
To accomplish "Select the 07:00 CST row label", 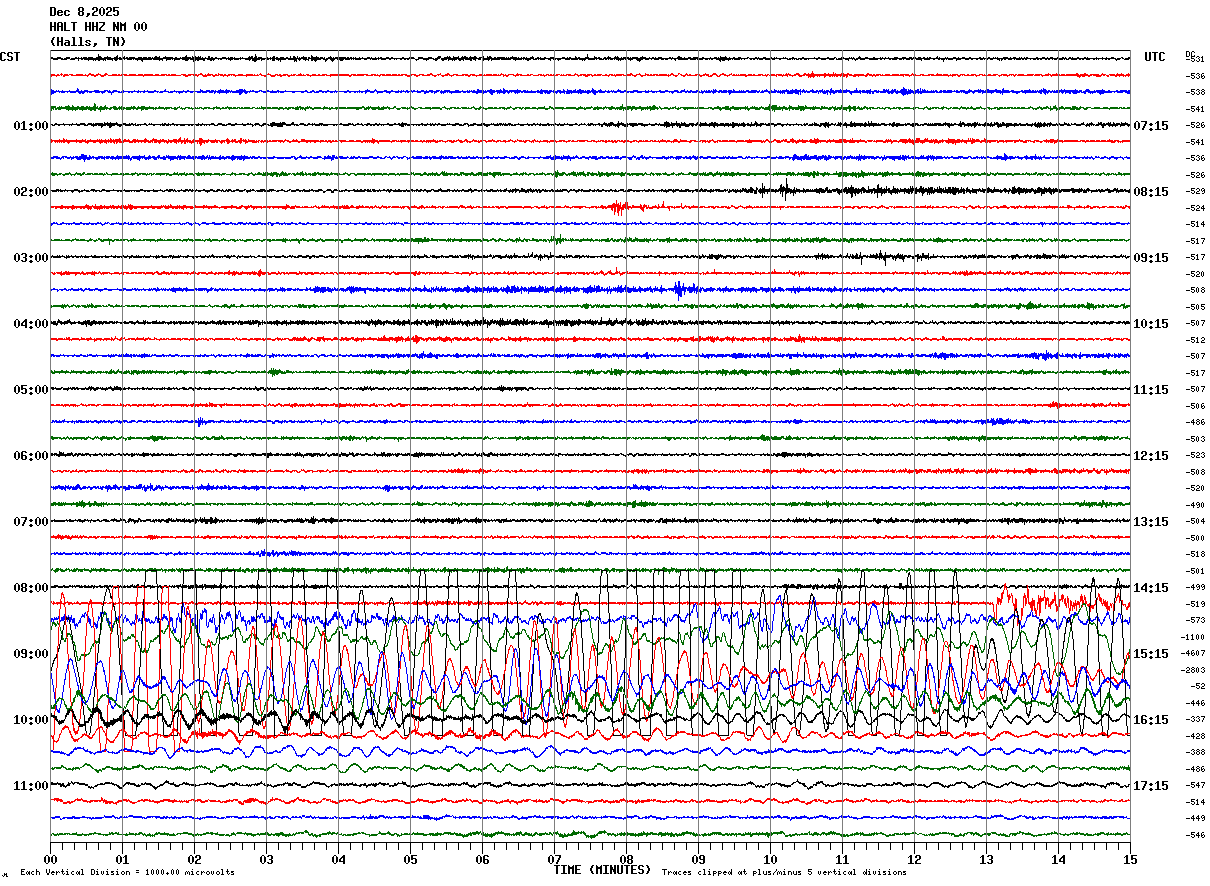I will tap(31, 522).
